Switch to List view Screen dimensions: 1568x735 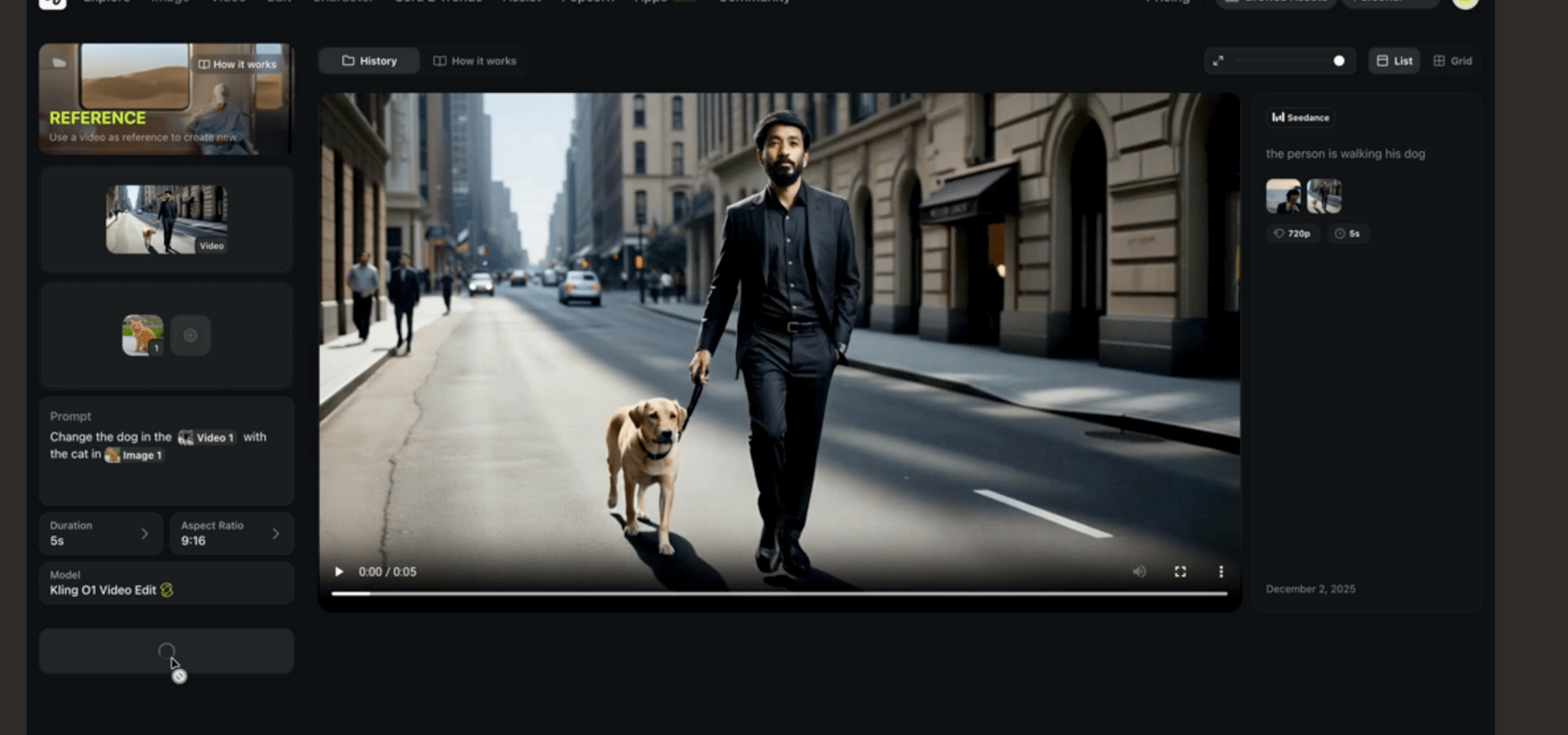point(1394,61)
